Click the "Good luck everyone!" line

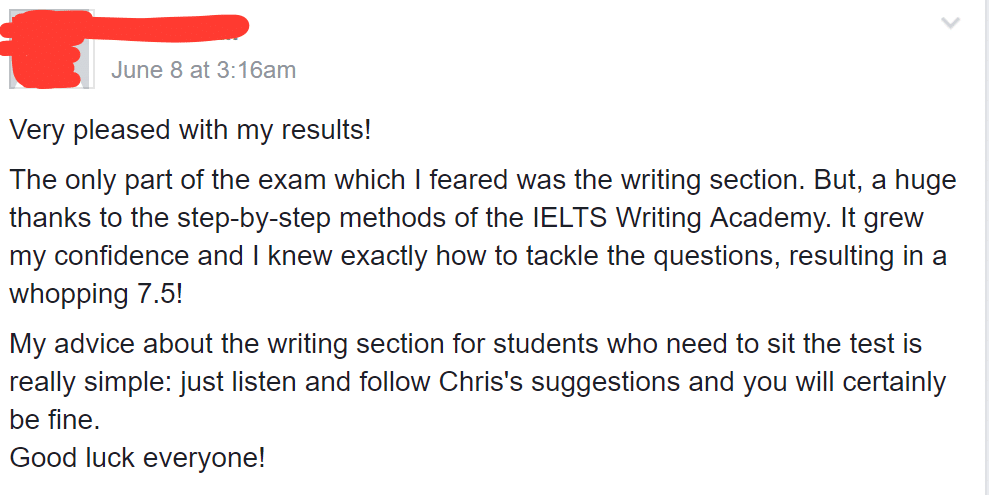click(138, 459)
